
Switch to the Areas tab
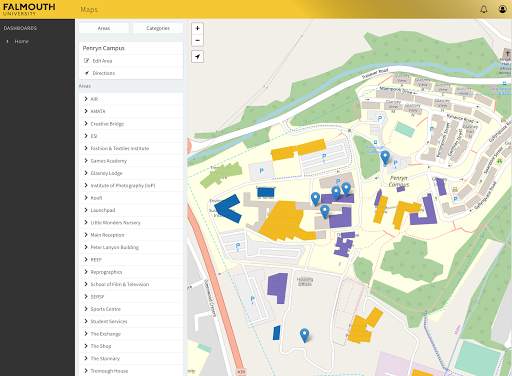104,28
